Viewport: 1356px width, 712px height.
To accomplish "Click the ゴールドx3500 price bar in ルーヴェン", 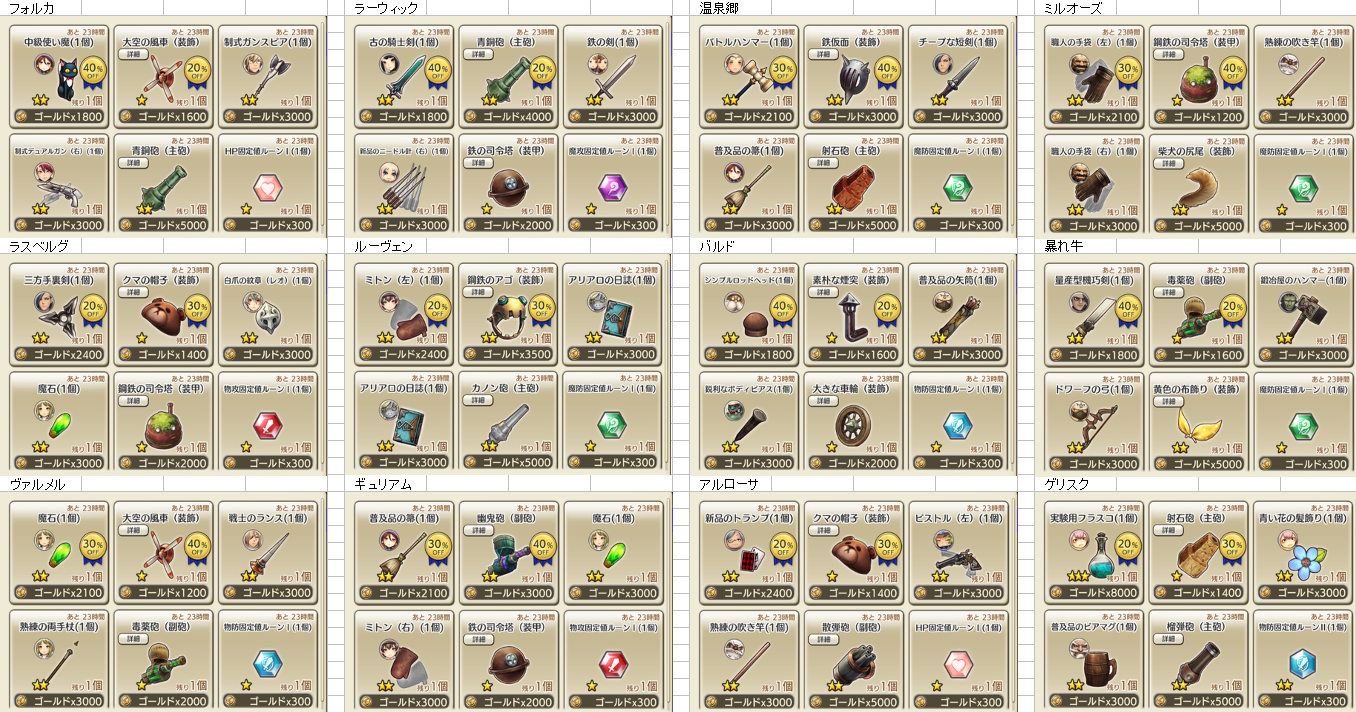I will pyautogui.click(x=508, y=354).
